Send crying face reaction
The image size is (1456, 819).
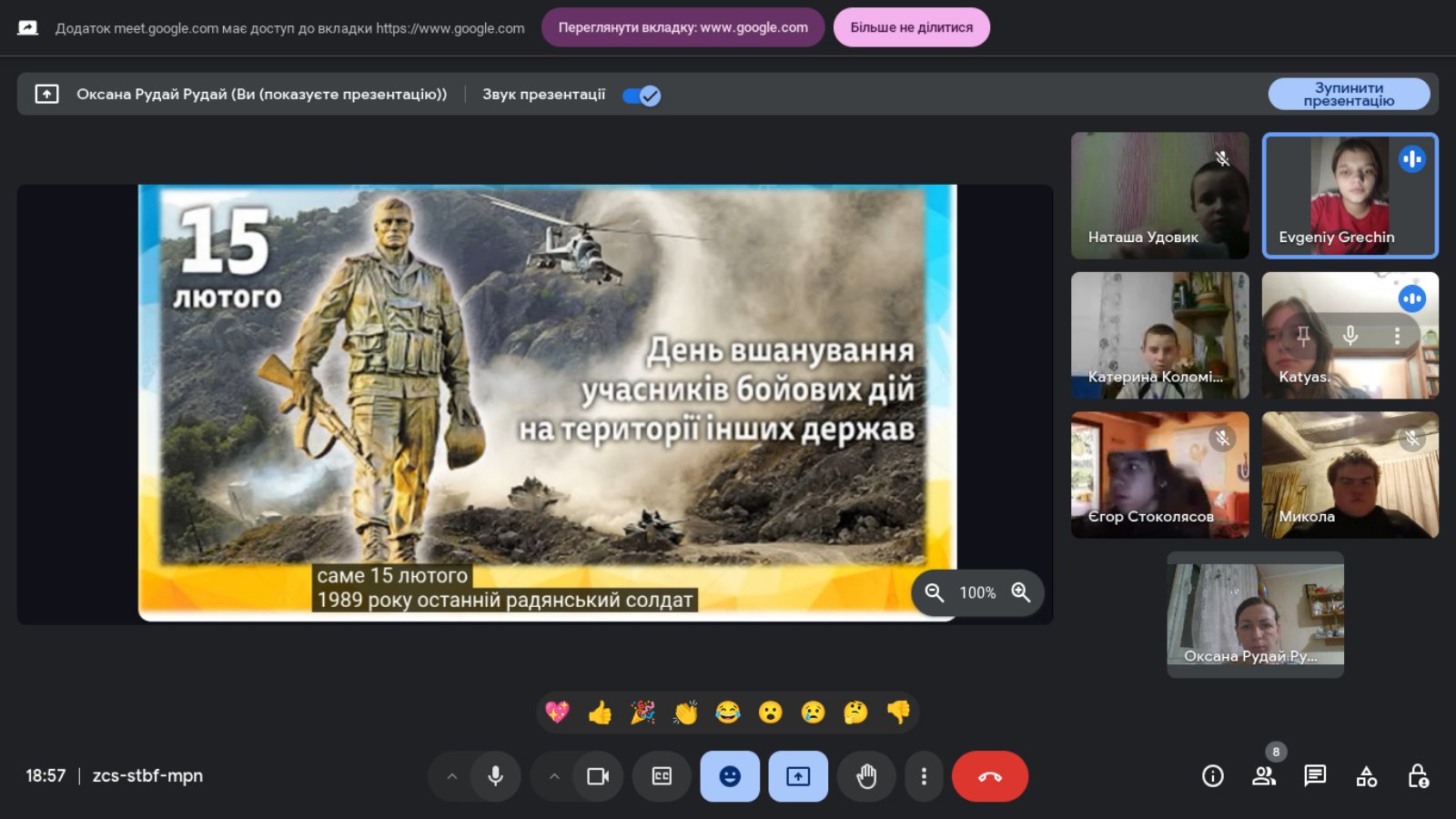[x=814, y=713]
